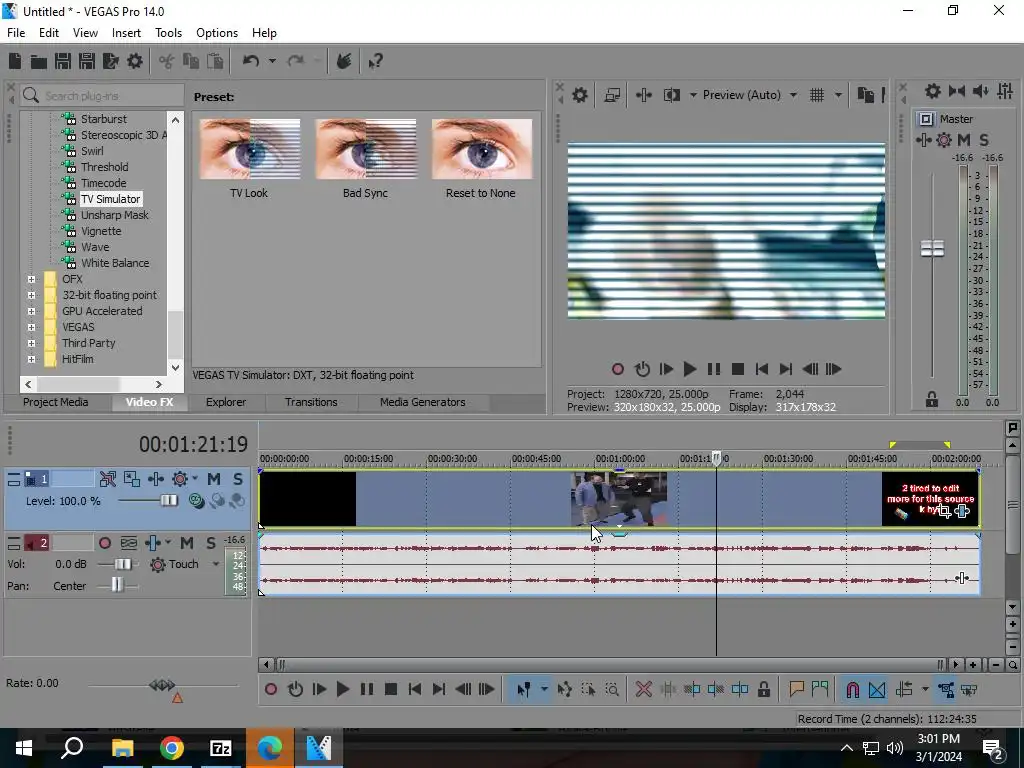Expand the GPU Accelerated folder
This screenshot has height=768, width=1024.
tap(31, 311)
